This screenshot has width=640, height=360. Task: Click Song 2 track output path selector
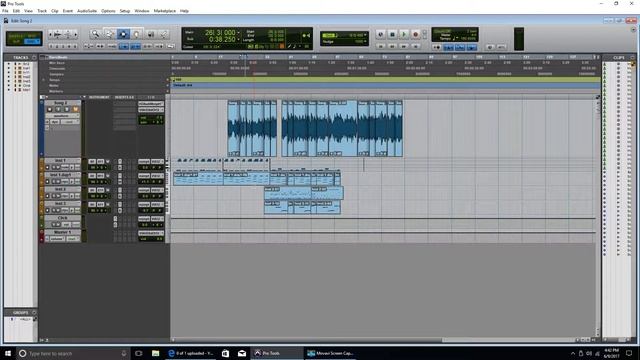coord(151,110)
